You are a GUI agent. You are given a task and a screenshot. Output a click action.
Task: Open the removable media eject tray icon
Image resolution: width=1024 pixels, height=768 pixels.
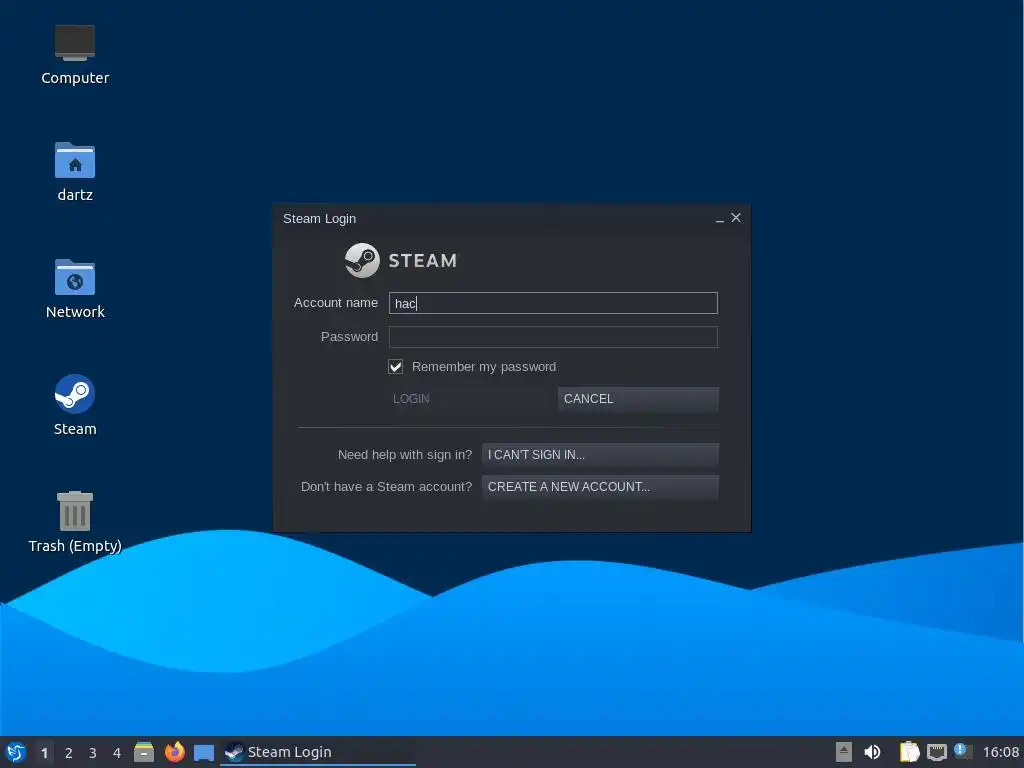[x=844, y=752]
